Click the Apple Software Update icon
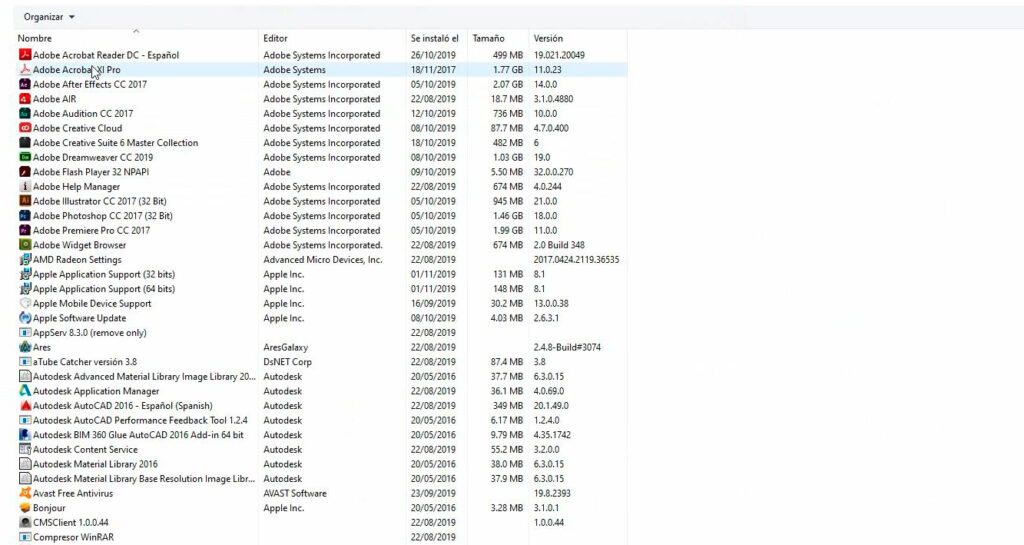This screenshot has width=1024, height=545. coord(25,319)
